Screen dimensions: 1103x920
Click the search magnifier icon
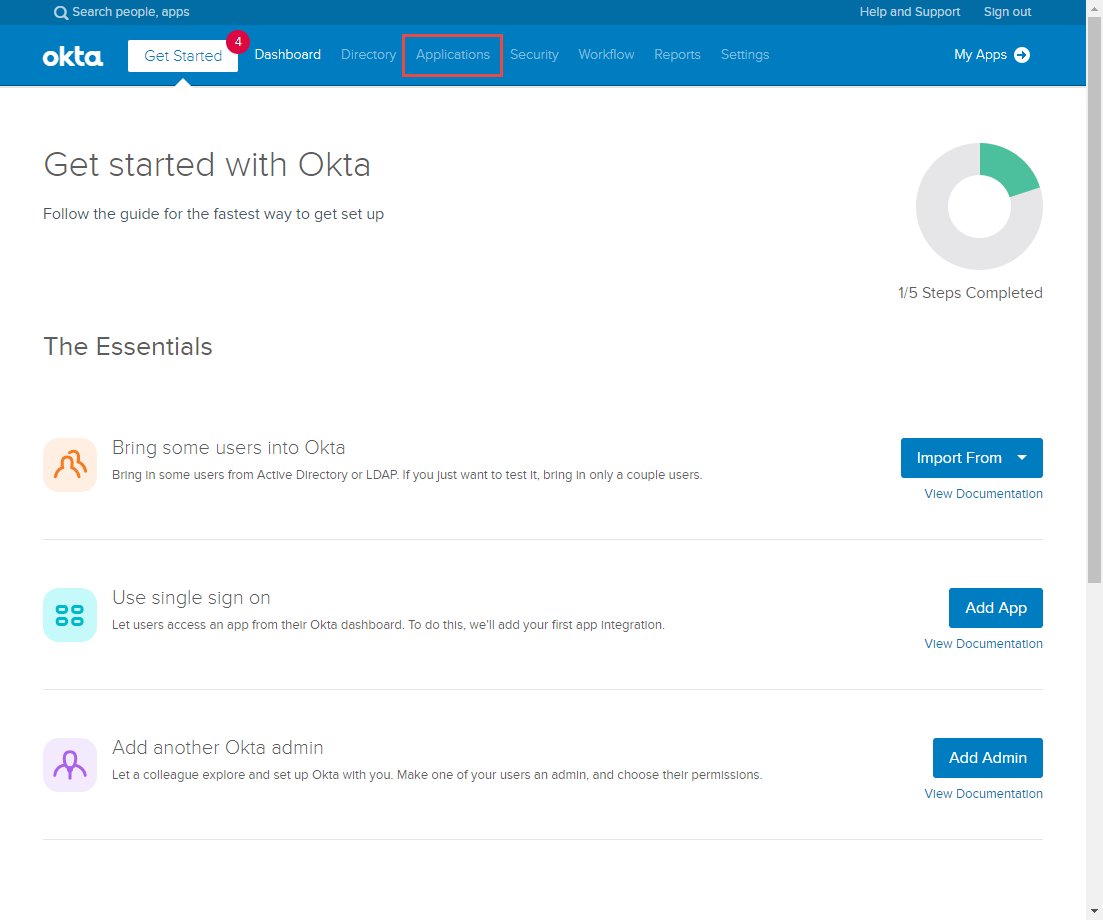(x=61, y=12)
